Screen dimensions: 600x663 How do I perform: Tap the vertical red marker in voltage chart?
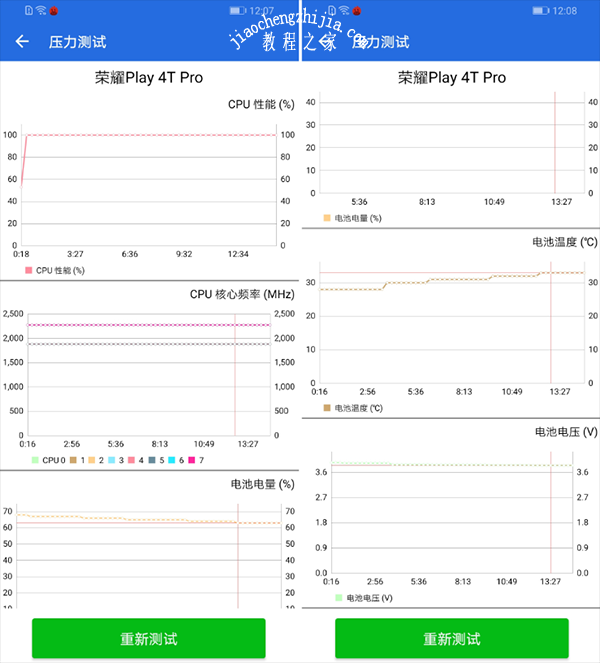pos(551,512)
